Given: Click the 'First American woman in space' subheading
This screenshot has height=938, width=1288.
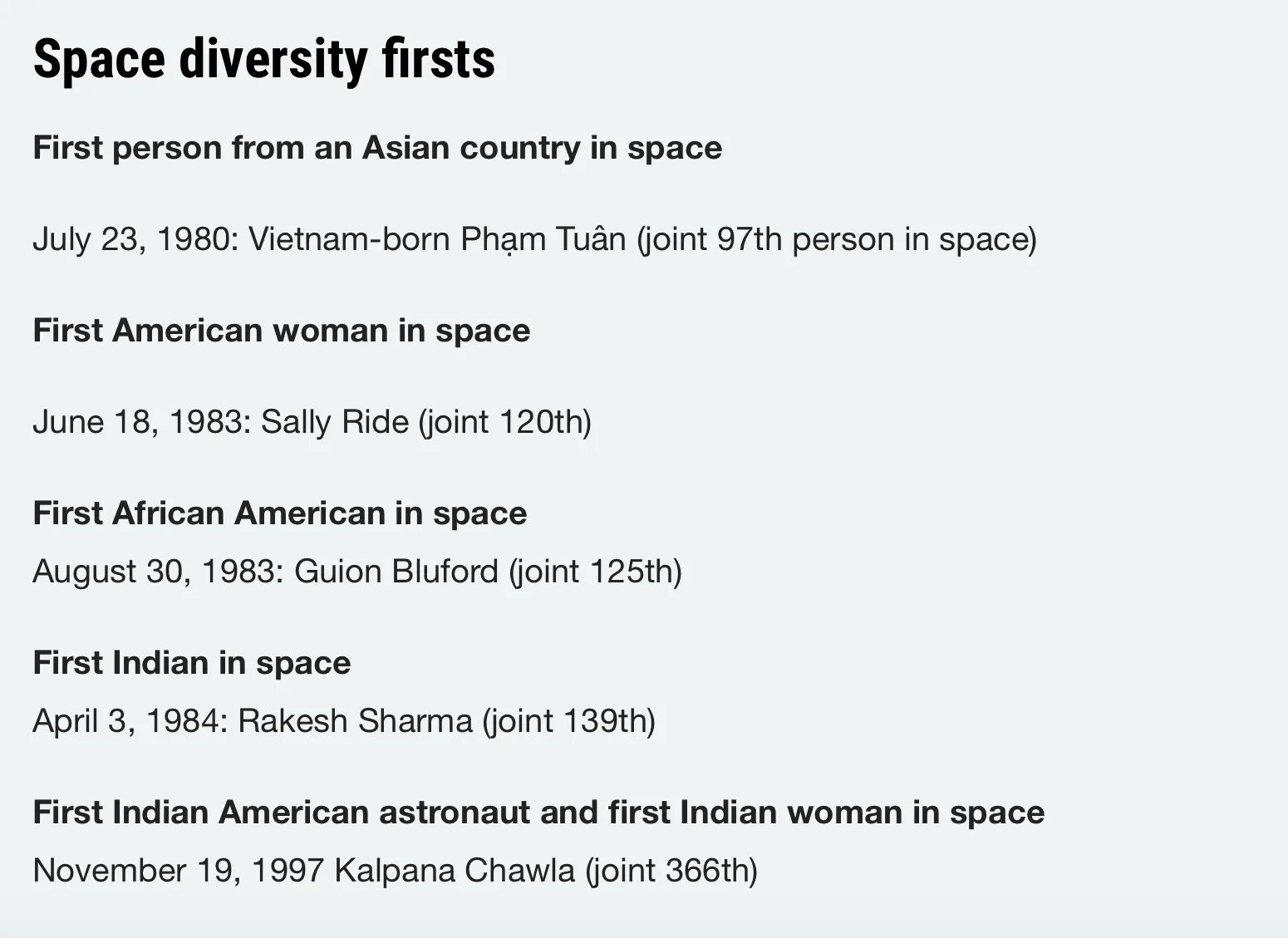Looking at the screenshot, I should click(281, 331).
